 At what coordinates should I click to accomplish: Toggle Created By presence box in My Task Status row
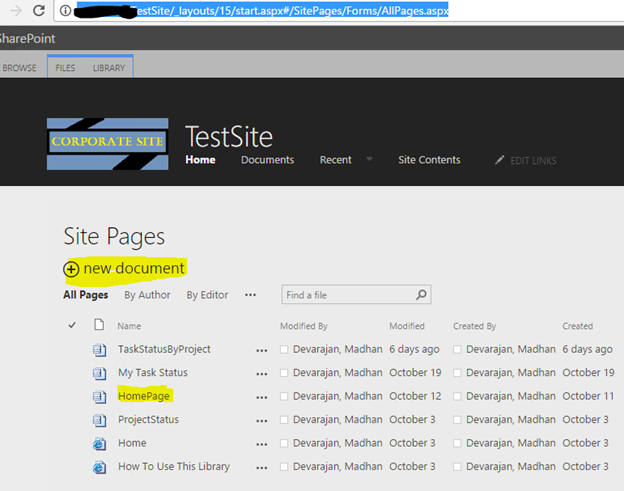click(457, 373)
